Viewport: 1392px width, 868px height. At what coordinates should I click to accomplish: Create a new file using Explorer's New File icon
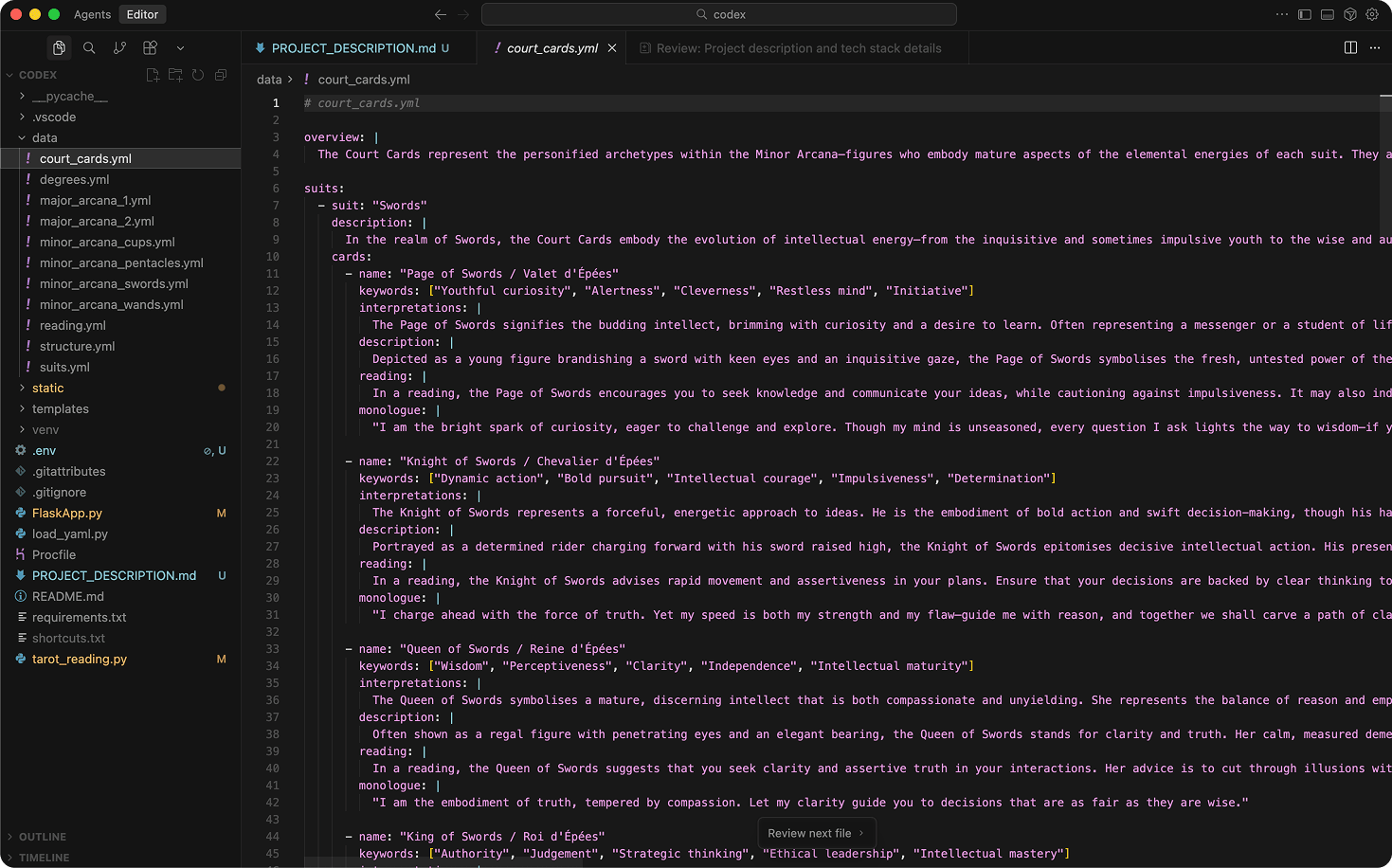pyautogui.click(x=153, y=74)
